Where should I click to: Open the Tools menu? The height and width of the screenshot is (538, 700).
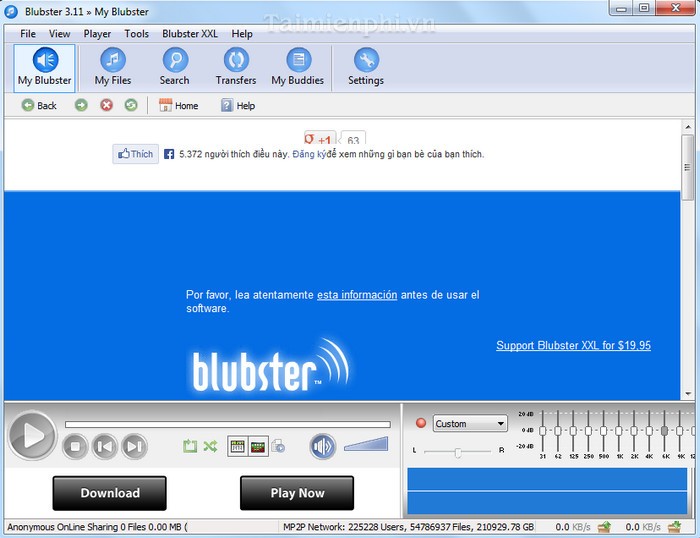pyautogui.click(x=137, y=33)
